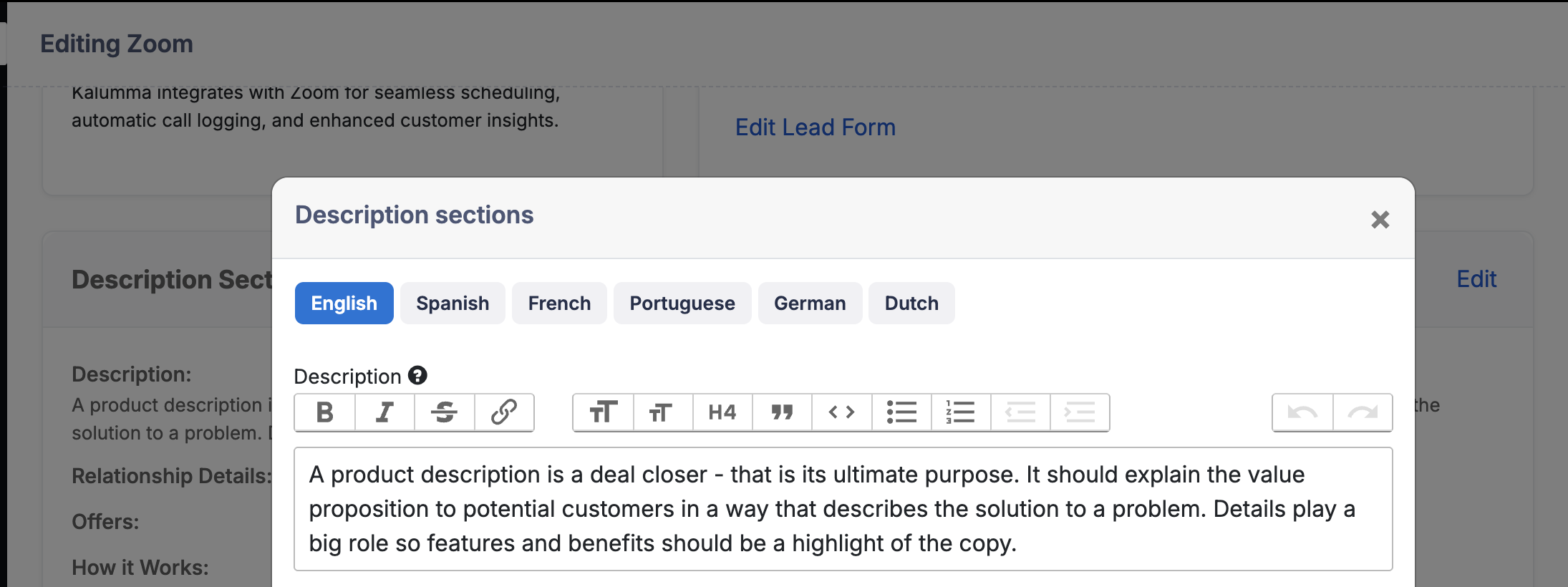Insert a link with the chain icon

[504, 412]
